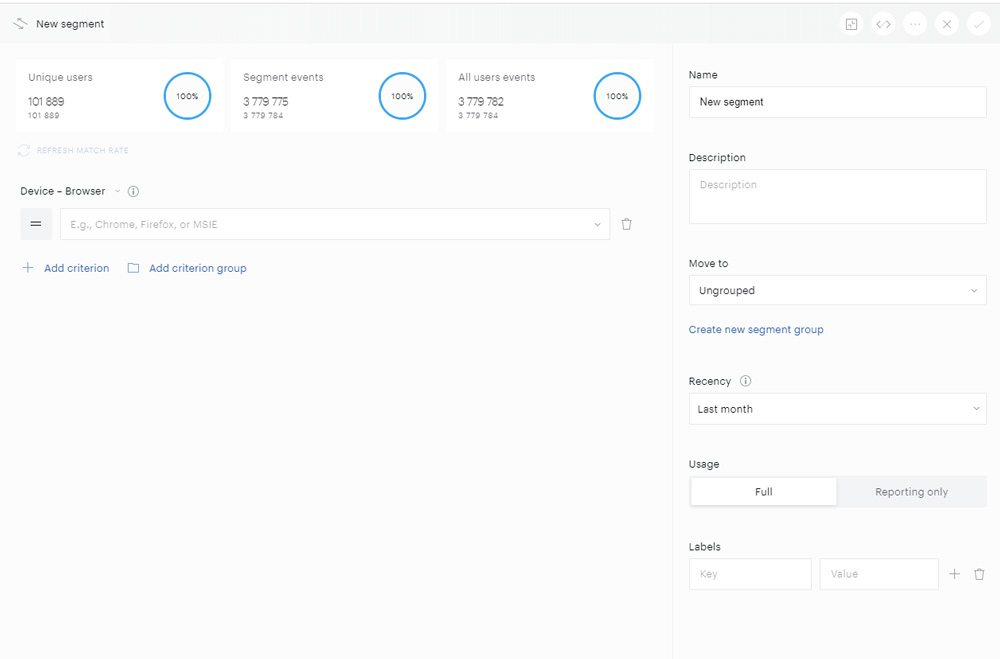Delete the Device – Browser criterion trash icon

click(x=626, y=224)
